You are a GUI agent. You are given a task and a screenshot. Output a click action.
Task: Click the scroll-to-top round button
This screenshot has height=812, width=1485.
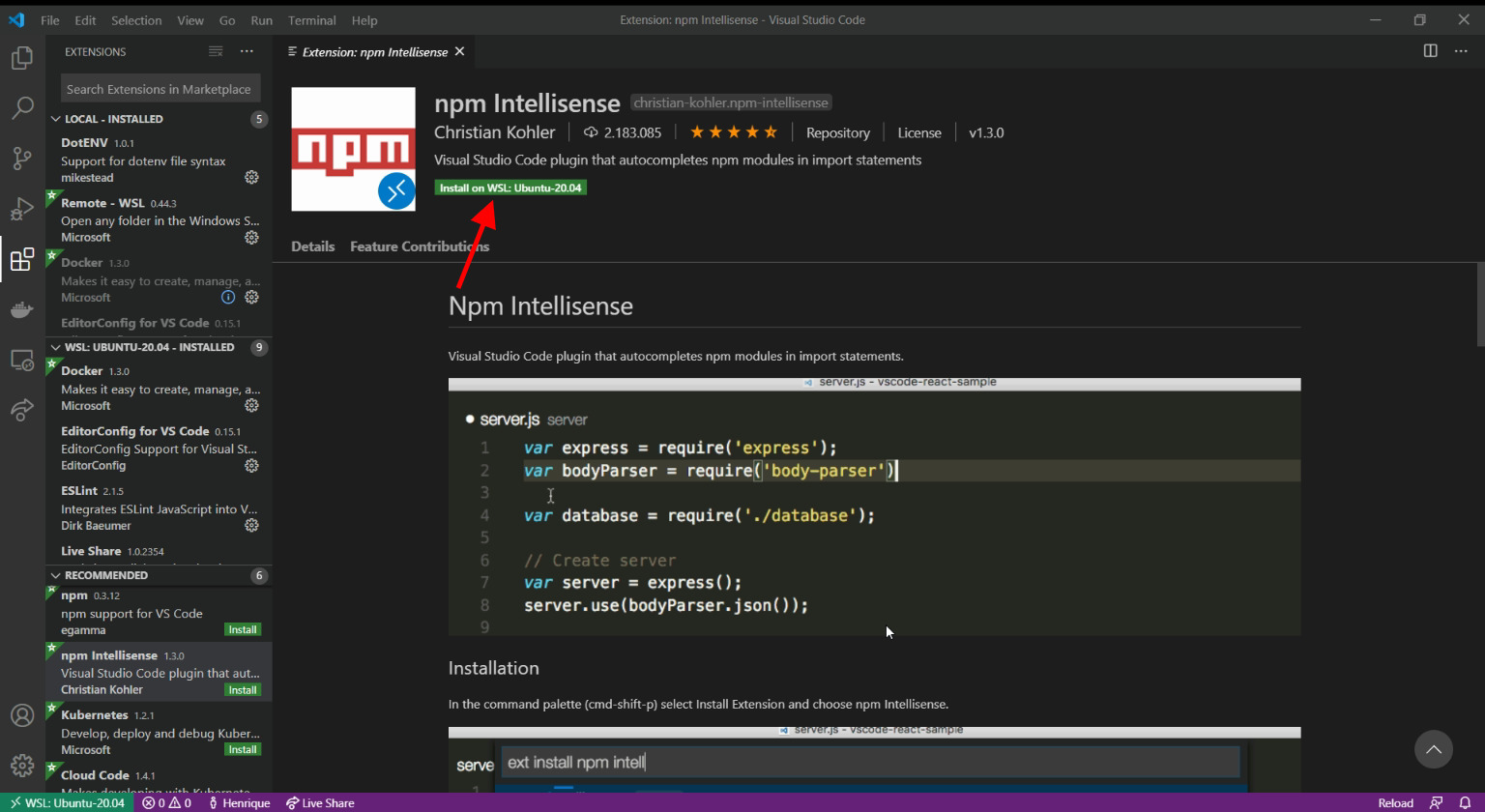coord(1434,749)
